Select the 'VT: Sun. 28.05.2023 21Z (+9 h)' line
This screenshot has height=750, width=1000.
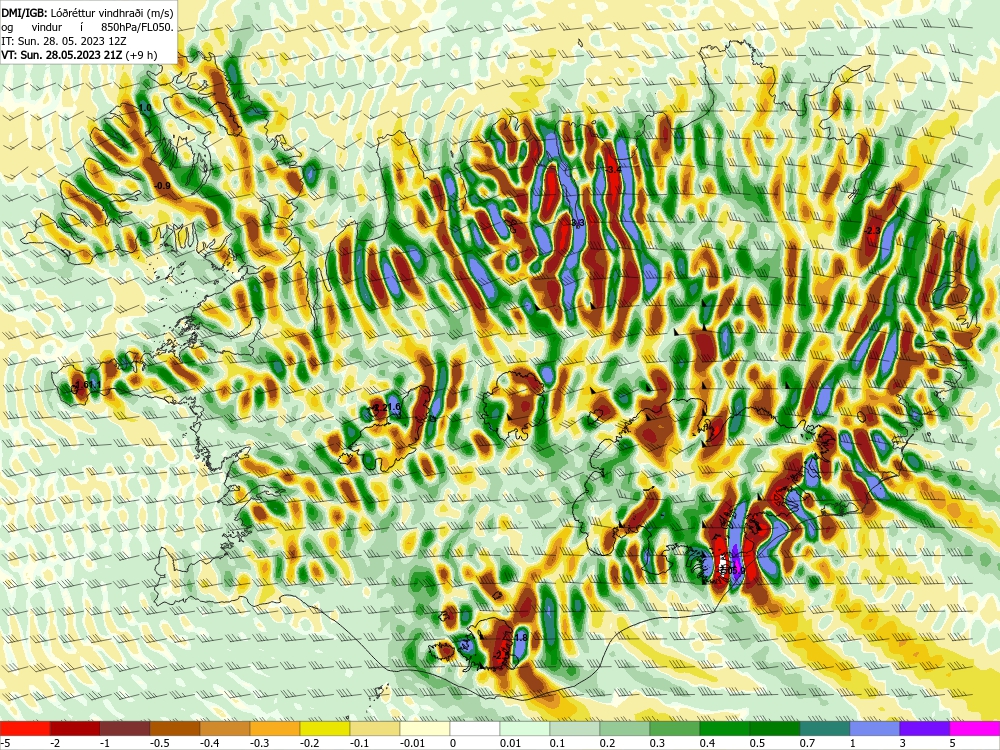pyautogui.click(x=79, y=55)
